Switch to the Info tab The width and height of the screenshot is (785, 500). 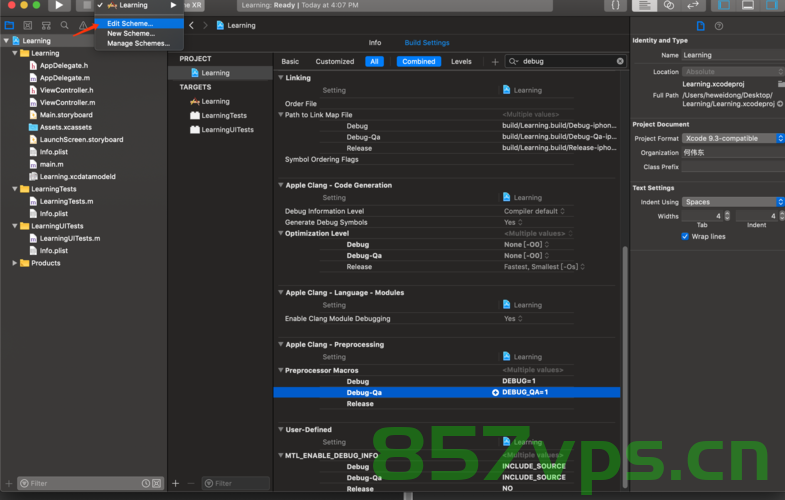pyautogui.click(x=375, y=43)
